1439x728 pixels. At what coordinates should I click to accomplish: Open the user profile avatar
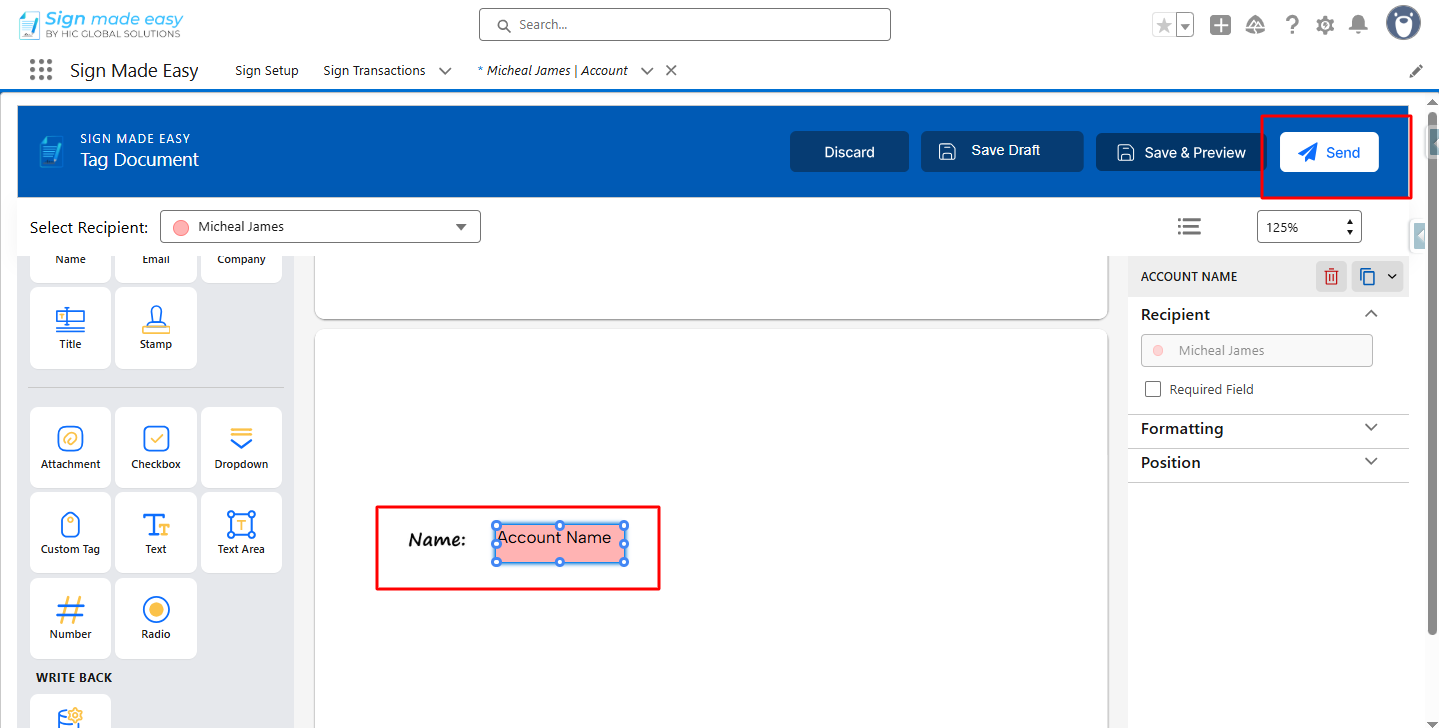[1403, 23]
